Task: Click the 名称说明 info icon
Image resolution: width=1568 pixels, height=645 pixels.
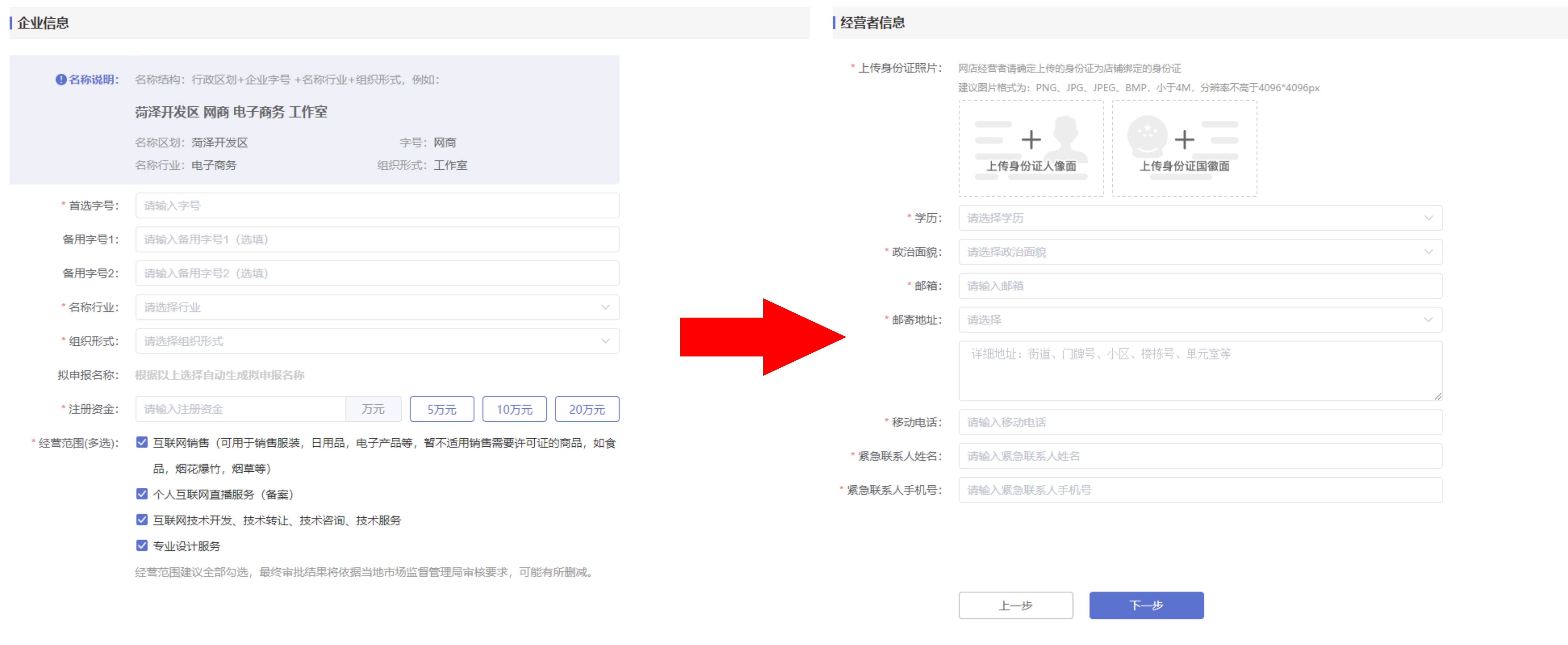Action: (x=61, y=80)
